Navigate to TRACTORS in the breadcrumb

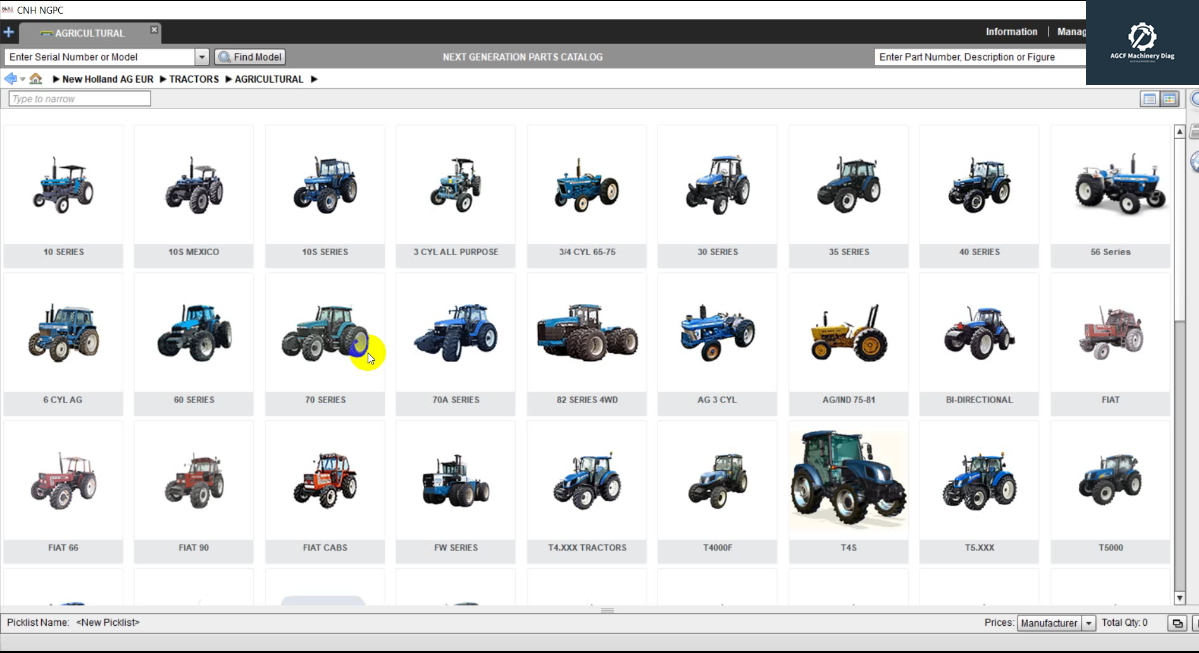point(194,79)
